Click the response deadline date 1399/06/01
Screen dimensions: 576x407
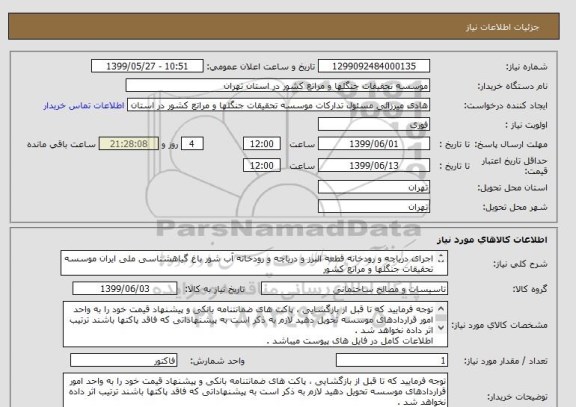[374, 144]
